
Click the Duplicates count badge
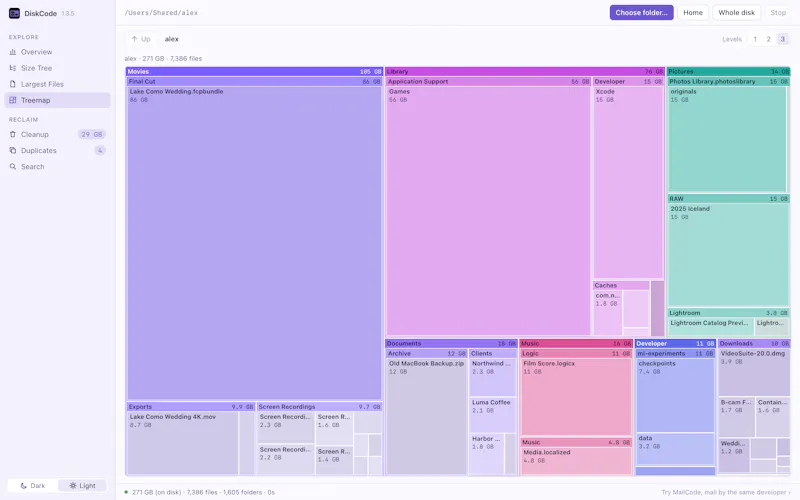click(x=100, y=151)
